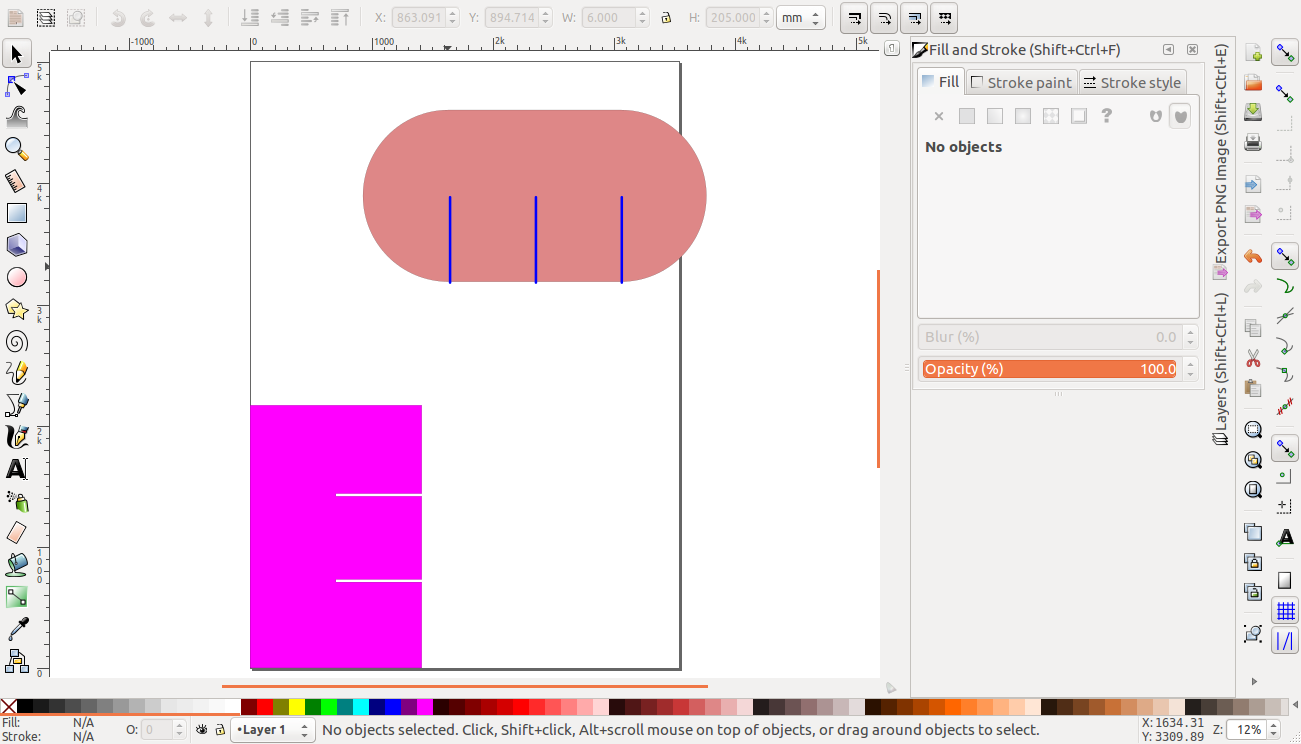Choose the Calligraphy tool
The width and height of the screenshot is (1301, 744).
tap(17, 437)
